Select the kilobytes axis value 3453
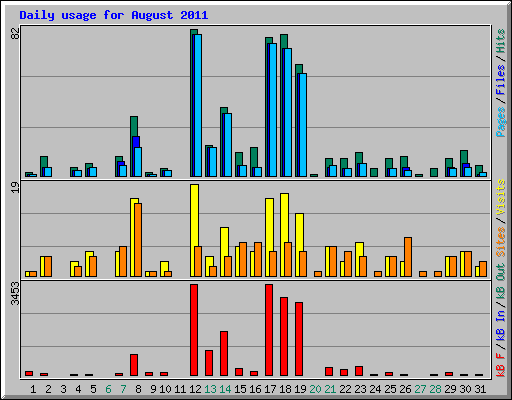 tap(15, 294)
